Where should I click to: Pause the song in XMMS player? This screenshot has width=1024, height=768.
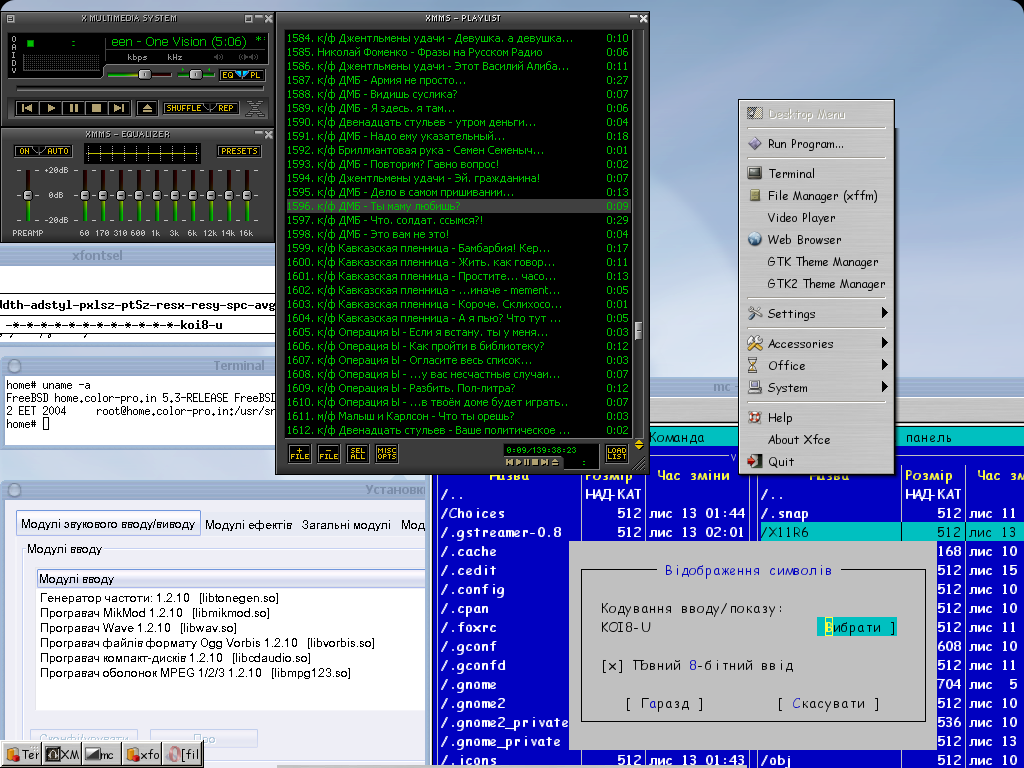[73, 108]
